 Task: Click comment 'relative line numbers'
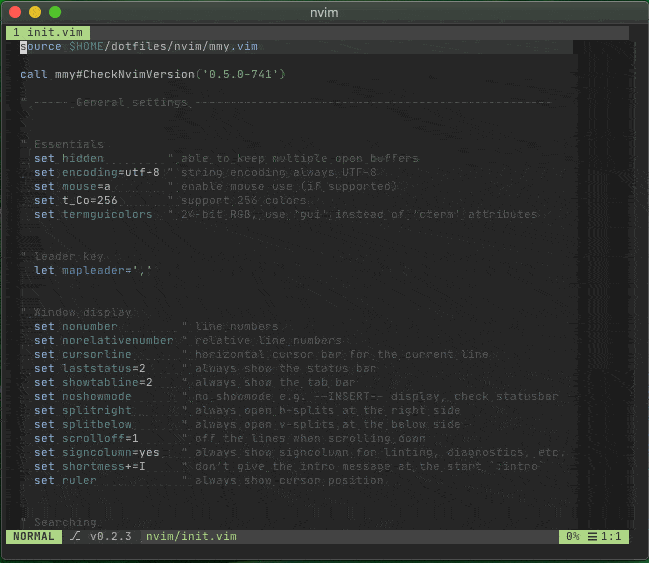click(268, 341)
